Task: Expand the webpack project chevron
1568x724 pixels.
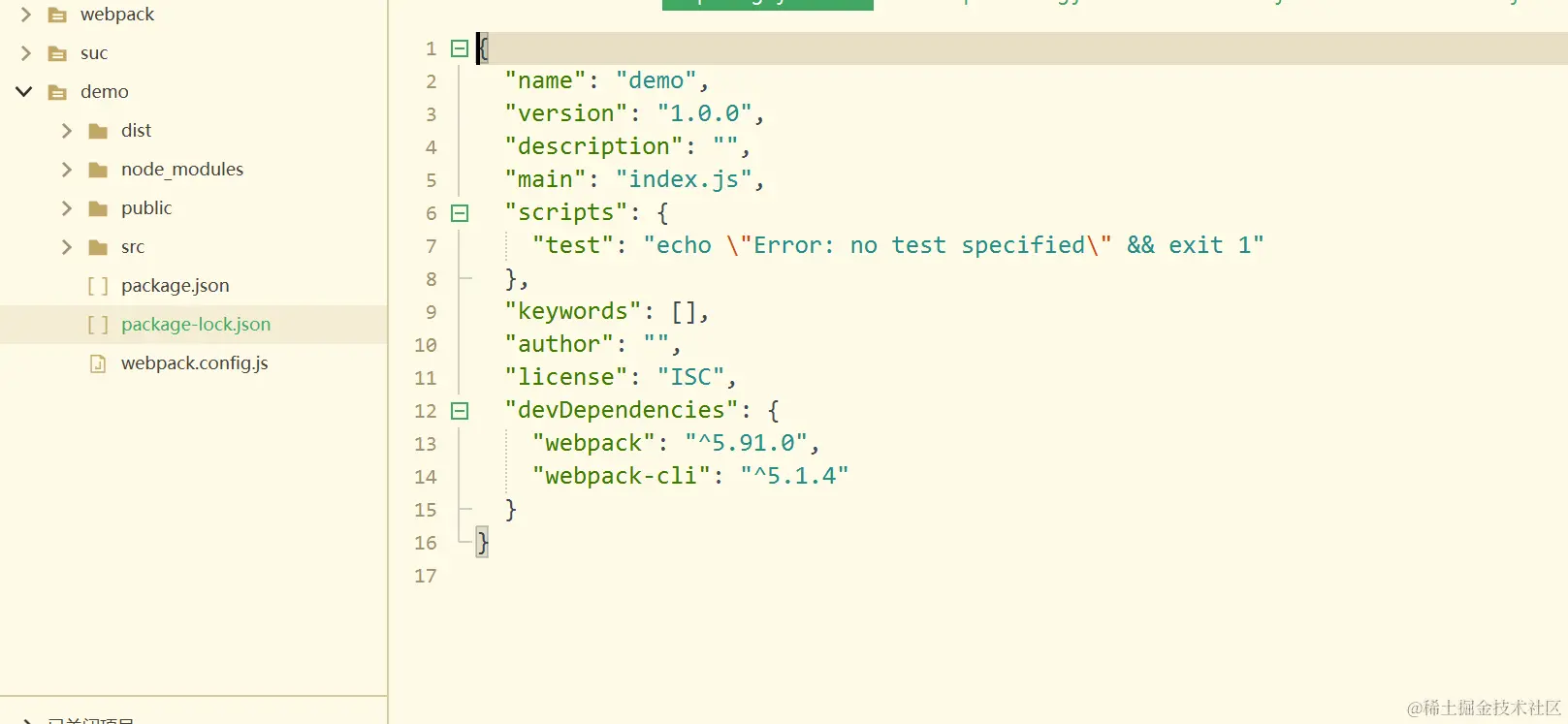Action: (26, 15)
